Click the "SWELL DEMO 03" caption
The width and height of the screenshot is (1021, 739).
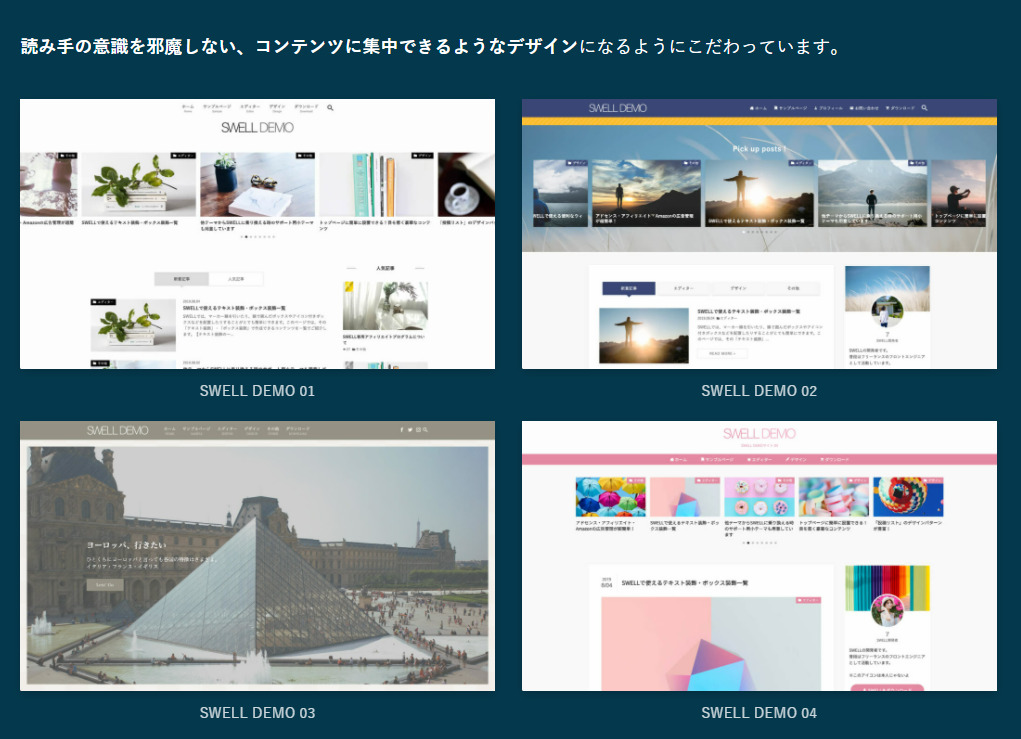[257, 712]
